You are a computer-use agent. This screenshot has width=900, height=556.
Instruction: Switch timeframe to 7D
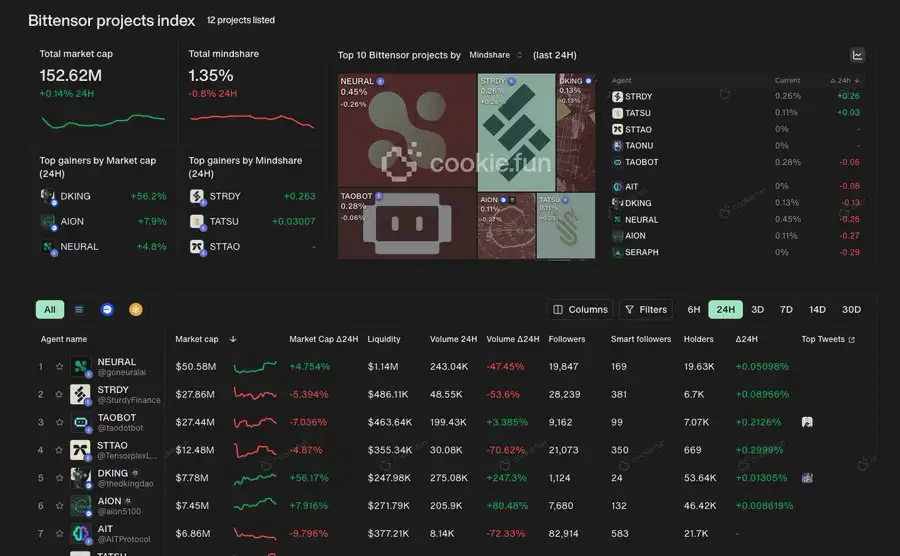[786, 309]
